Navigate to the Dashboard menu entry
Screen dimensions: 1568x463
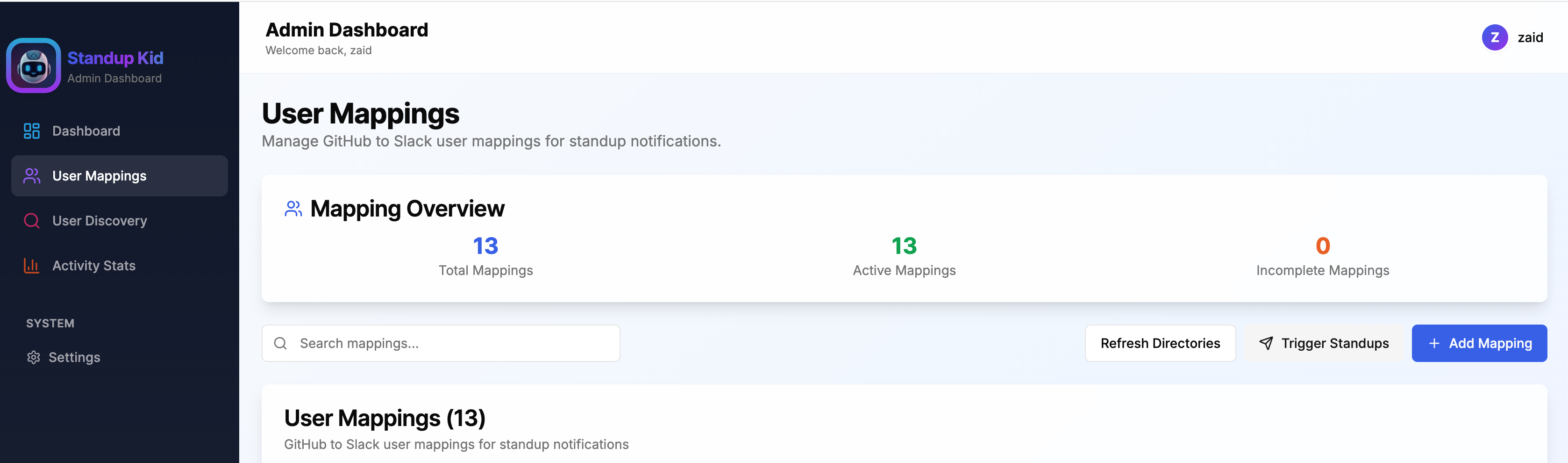(x=85, y=130)
